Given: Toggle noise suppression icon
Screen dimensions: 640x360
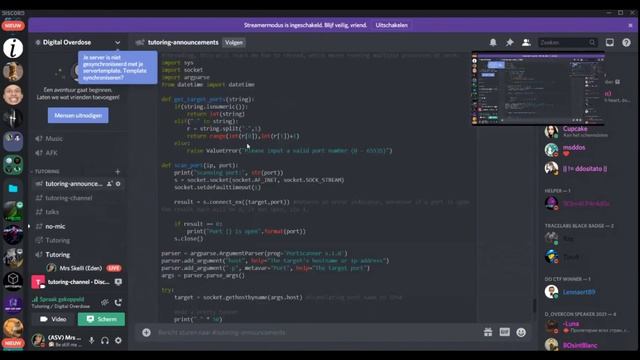Looking at the screenshot, I should click(x=105, y=302).
